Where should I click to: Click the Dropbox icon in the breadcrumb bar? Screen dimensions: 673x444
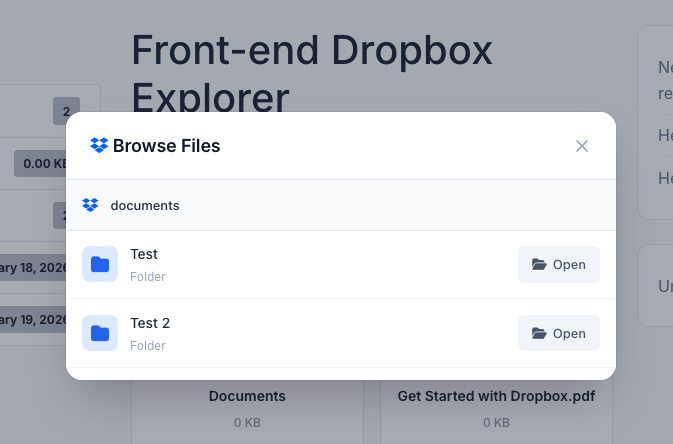[90, 205]
